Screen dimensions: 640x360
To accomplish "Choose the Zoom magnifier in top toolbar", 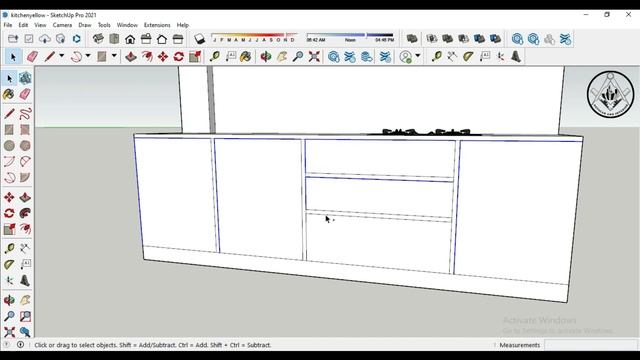I will pyautogui.click(x=298, y=56).
